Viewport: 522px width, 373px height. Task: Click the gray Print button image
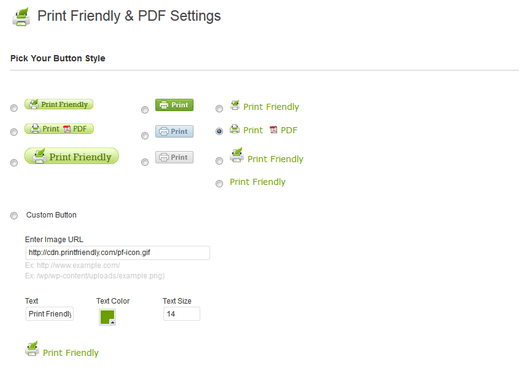pos(174,157)
